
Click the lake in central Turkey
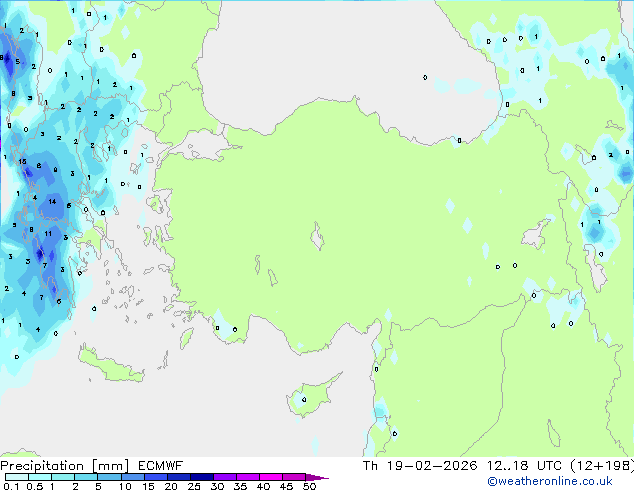[321, 239]
